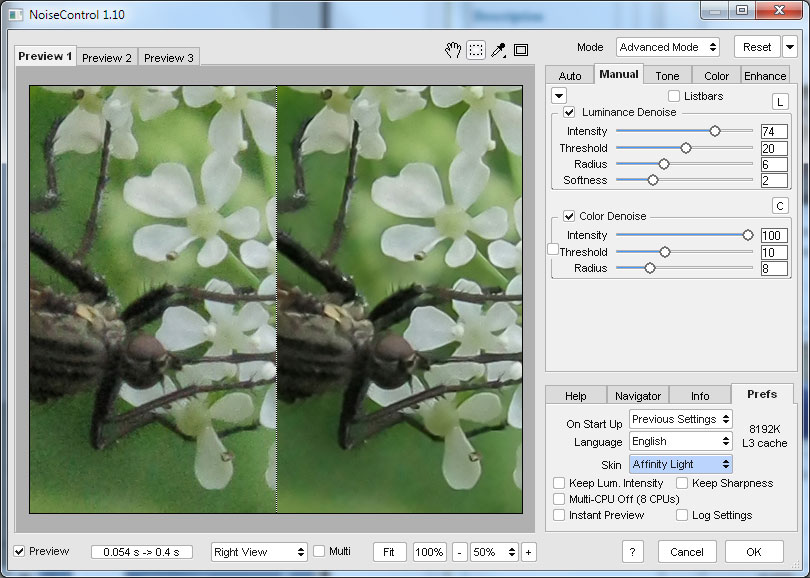Click the Color Intensity value field 100
810x578 pixels.
(x=774, y=236)
